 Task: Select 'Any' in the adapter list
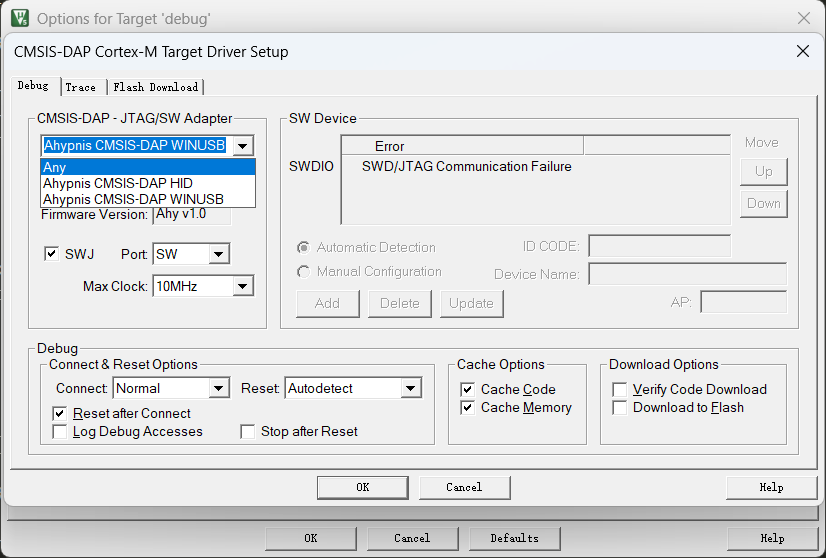148,168
